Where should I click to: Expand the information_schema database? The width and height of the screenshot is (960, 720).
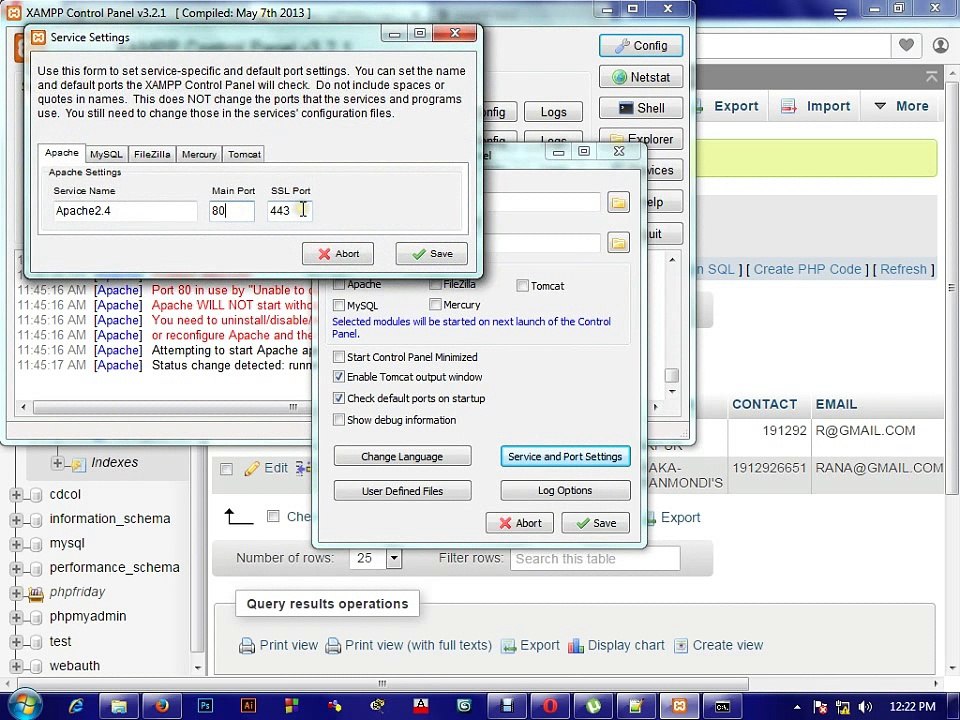pos(16,520)
